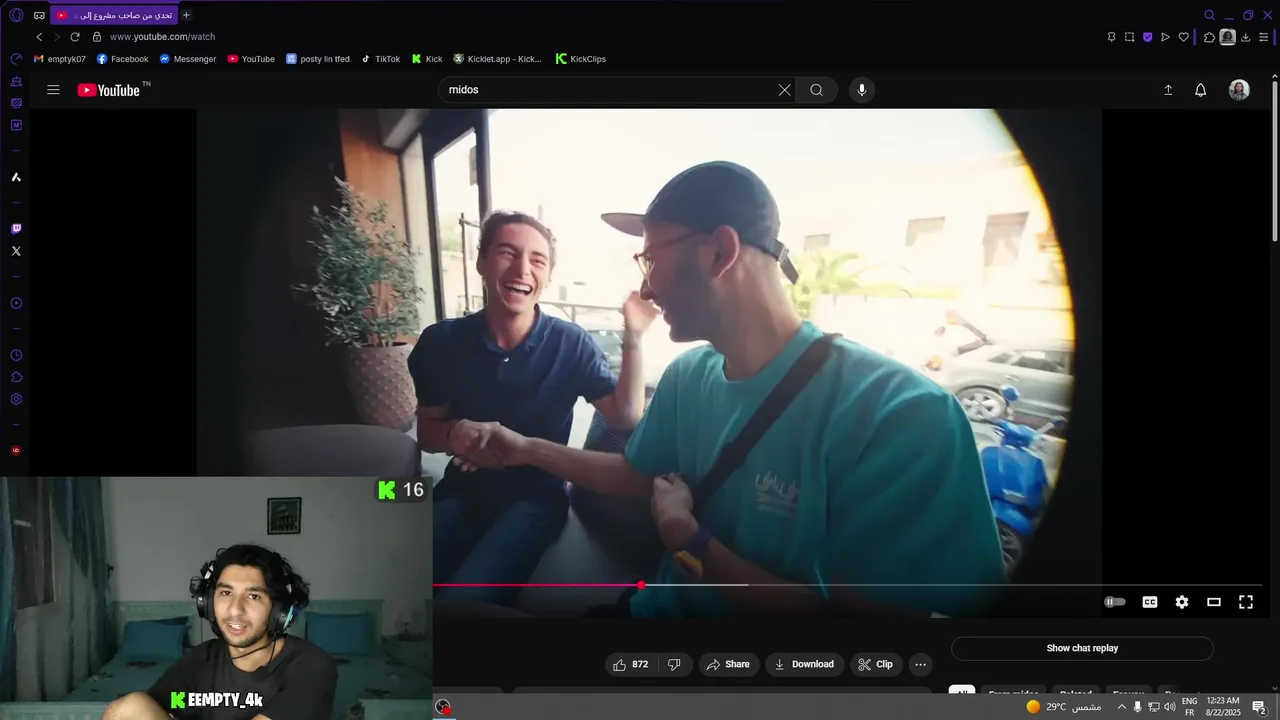The height and width of the screenshot is (720, 1280).
Task: Open YouTube create/upload icon
Action: (x=1168, y=90)
